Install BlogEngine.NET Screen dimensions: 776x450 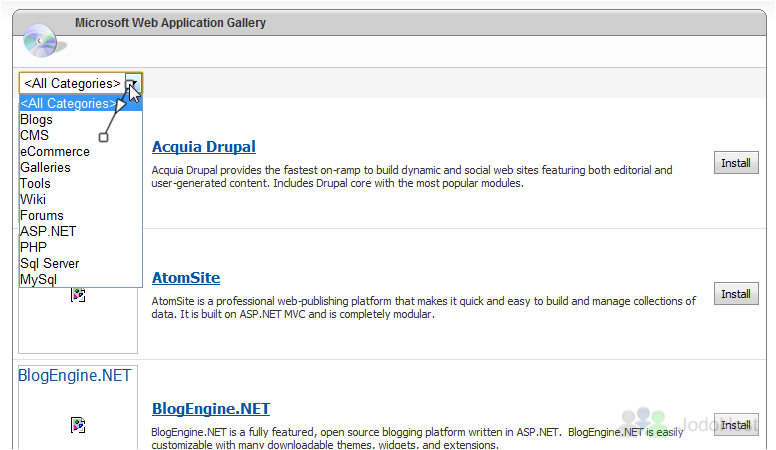736,425
